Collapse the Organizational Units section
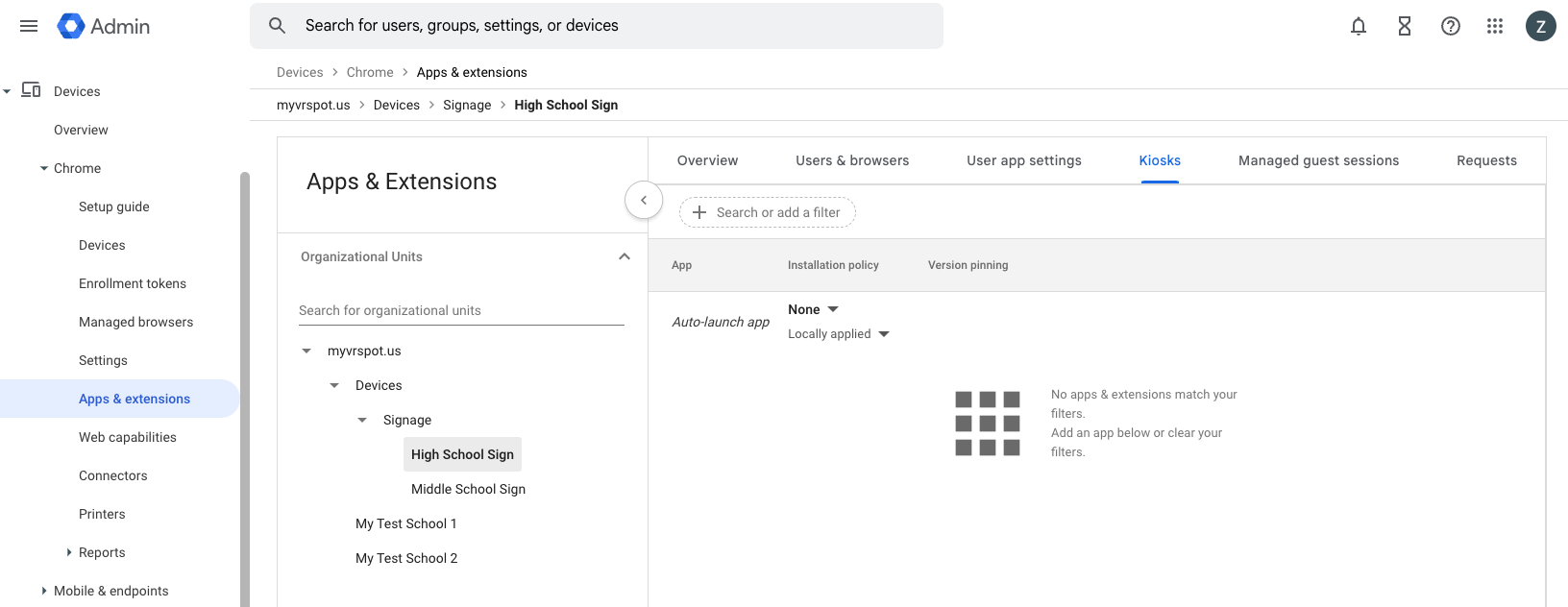This screenshot has height=607, width=1568. pos(625,256)
